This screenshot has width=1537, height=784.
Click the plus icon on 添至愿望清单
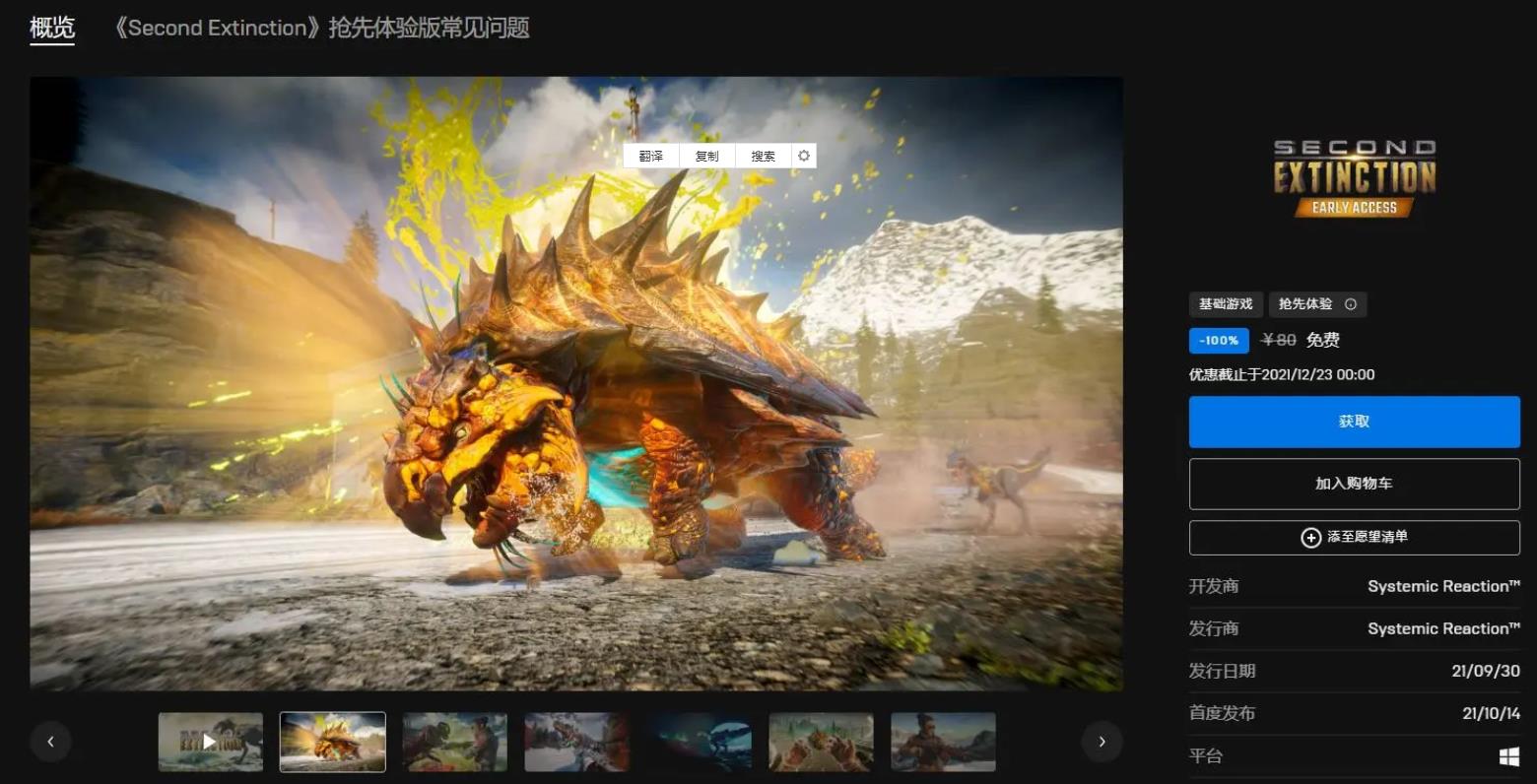pyautogui.click(x=1310, y=538)
